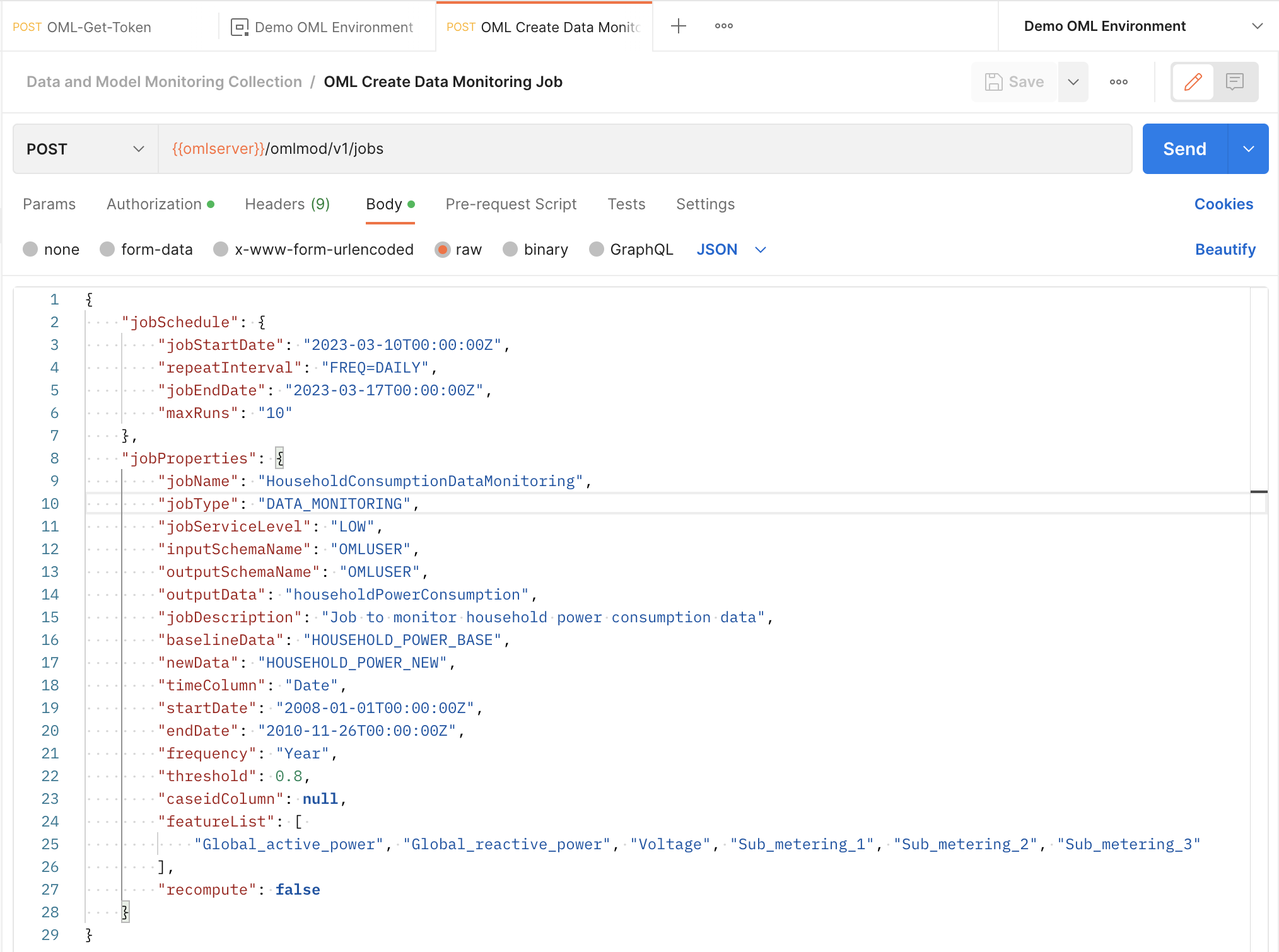This screenshot has width=1279, height=952.
Task: Switch to the Headers (9) tab
Action: click(x=287, y=204)
